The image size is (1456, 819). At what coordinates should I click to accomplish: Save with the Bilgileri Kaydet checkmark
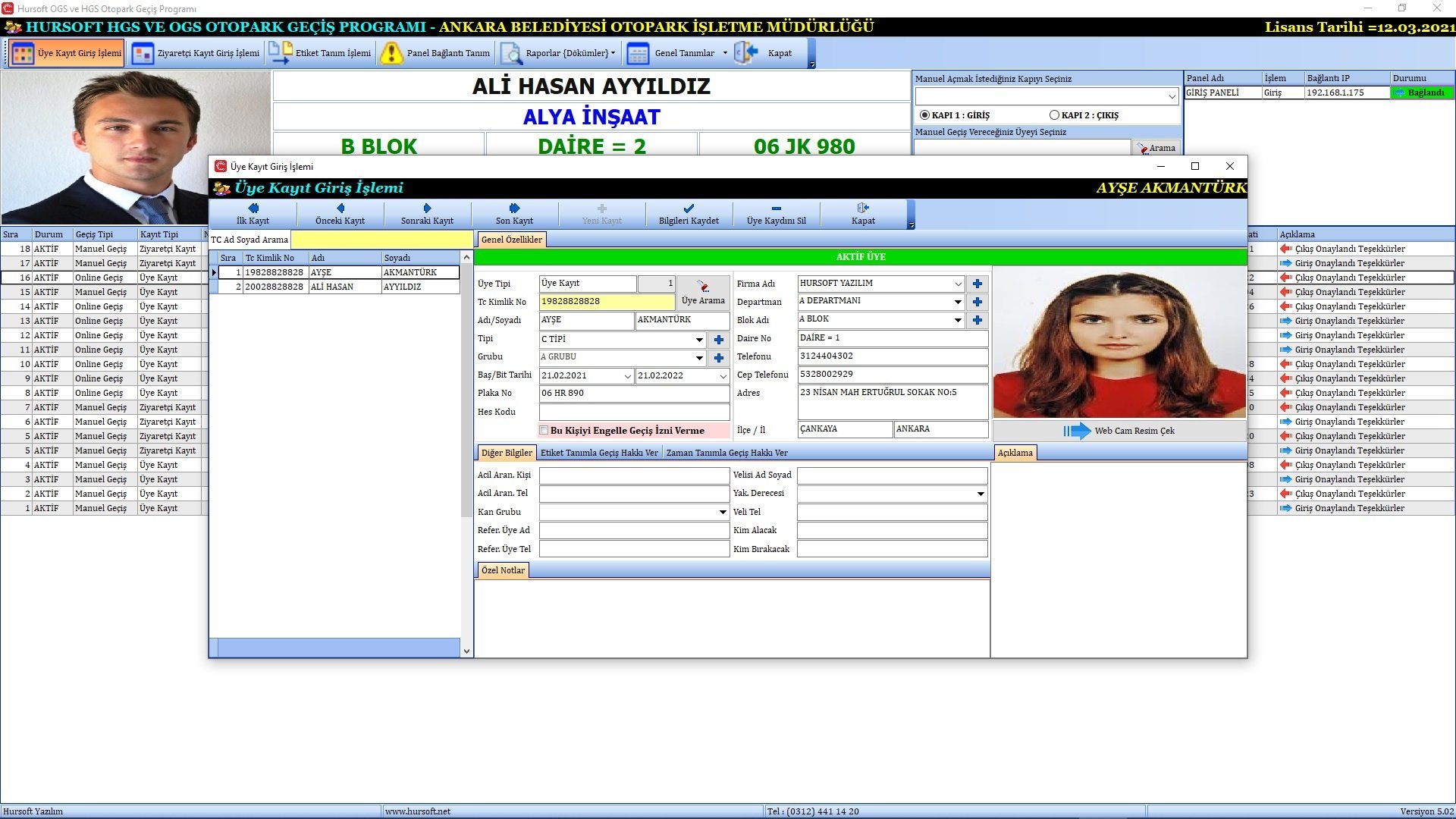[x=689, y=209]
